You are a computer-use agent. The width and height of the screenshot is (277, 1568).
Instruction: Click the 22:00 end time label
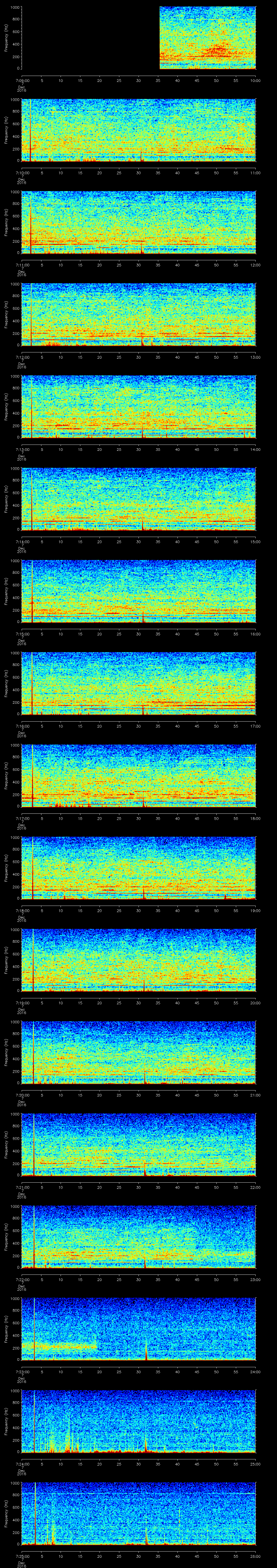tap(256, 1187)
